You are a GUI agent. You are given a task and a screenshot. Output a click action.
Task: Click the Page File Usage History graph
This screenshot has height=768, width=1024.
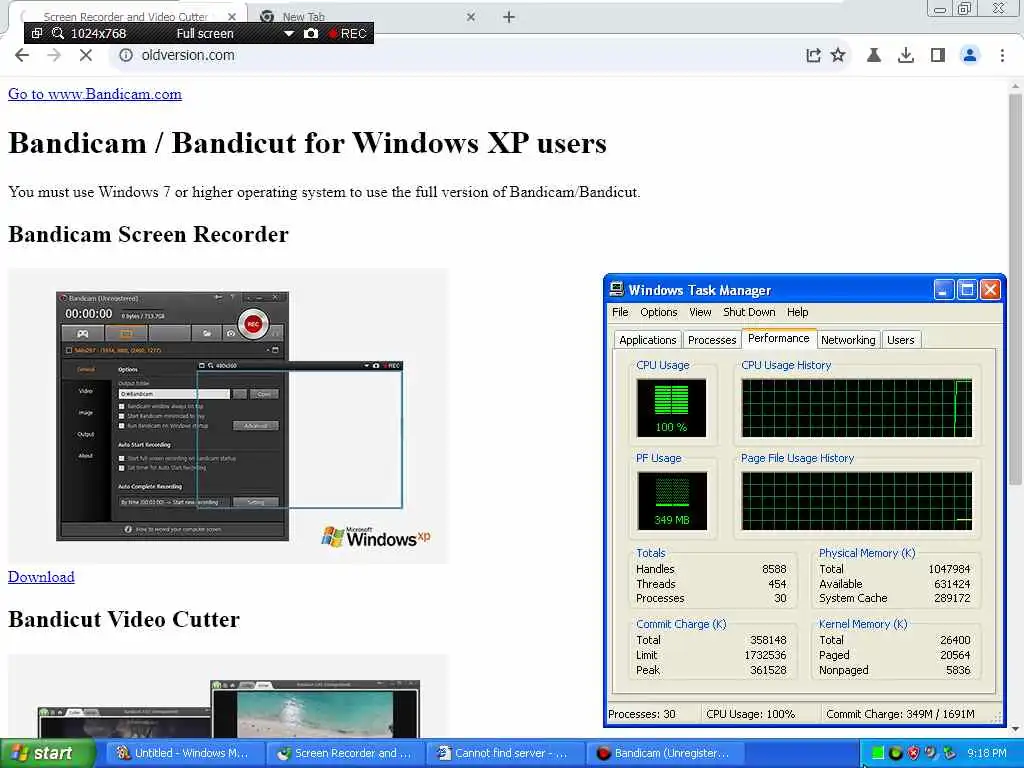pyautogui.click(x=857, y=501)
